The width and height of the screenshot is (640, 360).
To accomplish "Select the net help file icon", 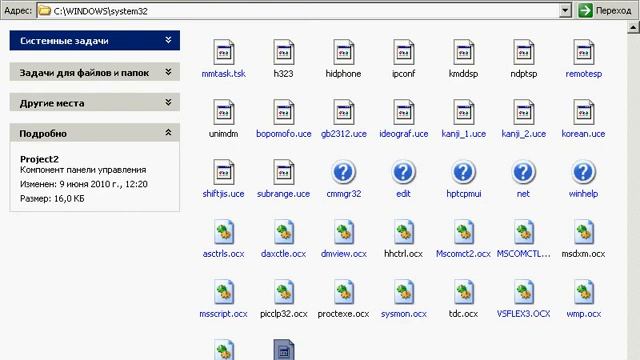I will (x=524, y=172).
